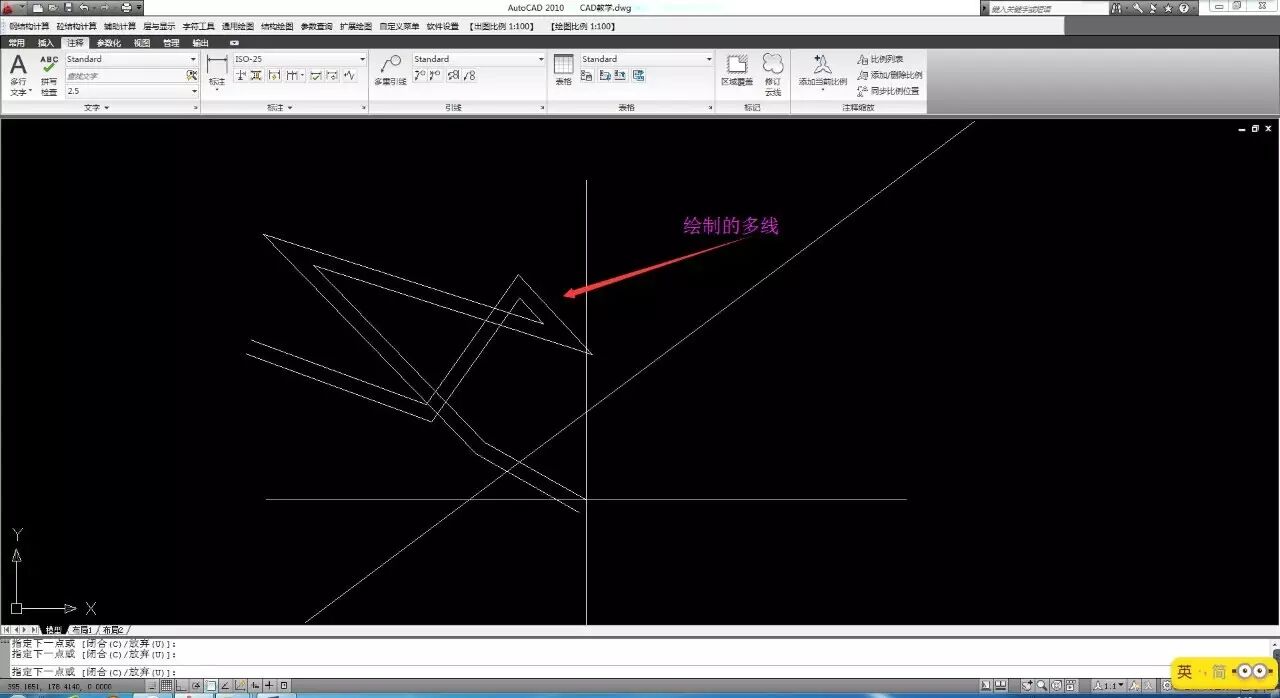This screenshot has width=1280, height=698.
Task: Insert a 表格 table
Action: [x=563, y=70]
